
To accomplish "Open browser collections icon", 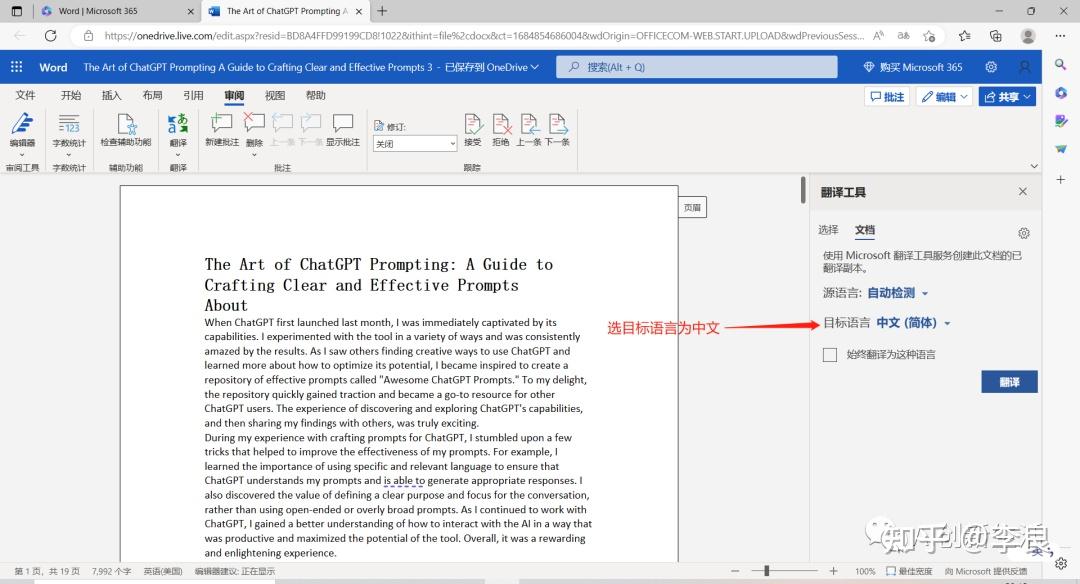I will tap(995, 36).
